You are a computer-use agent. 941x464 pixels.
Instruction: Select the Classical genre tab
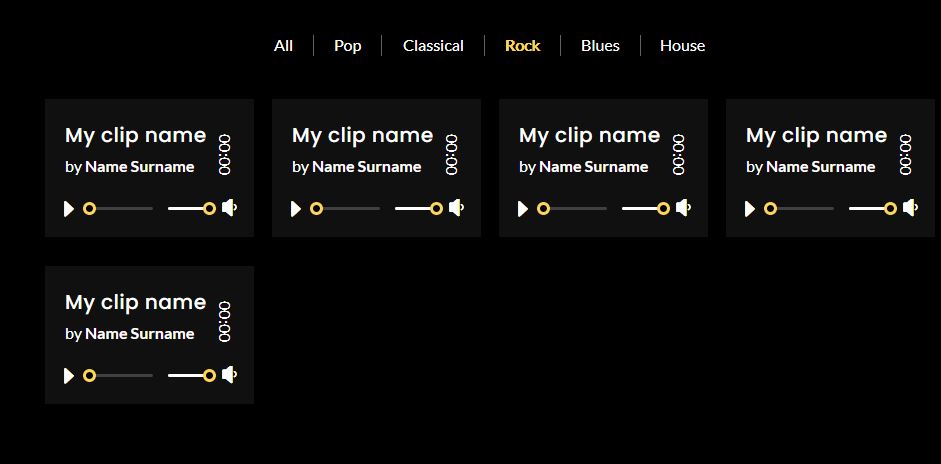click(433, 46)
